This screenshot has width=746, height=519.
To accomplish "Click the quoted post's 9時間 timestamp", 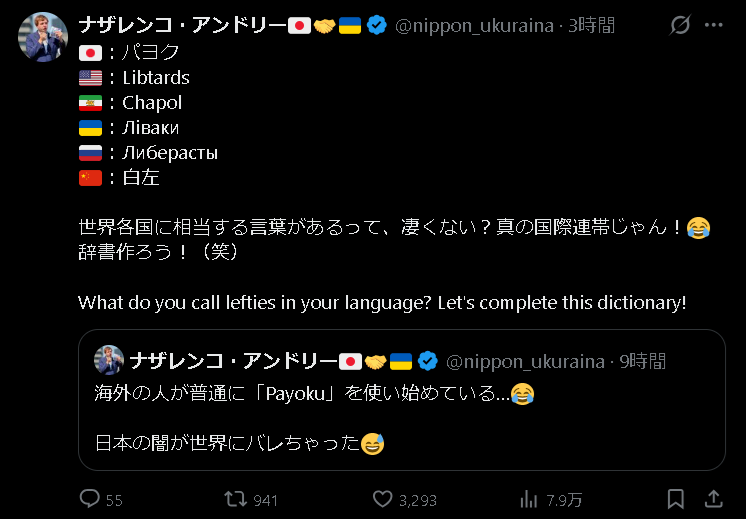I will (x=641, y=361).
